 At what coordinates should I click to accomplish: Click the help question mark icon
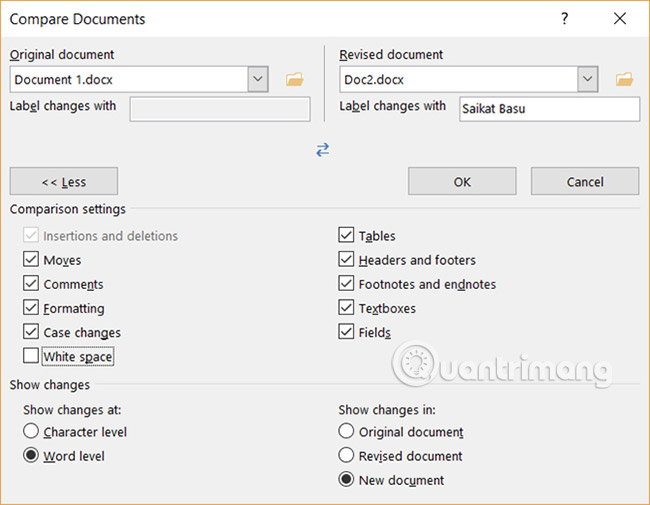[x=565, y=19]
